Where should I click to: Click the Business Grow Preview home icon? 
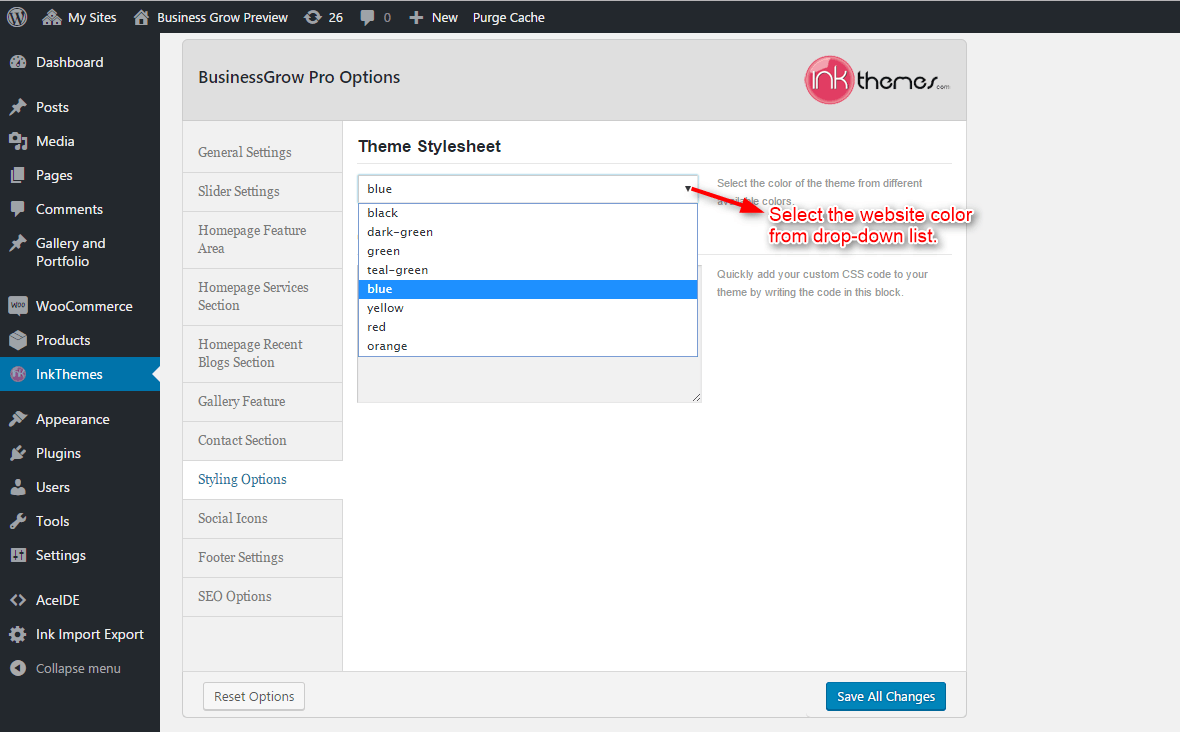(141, 17)
